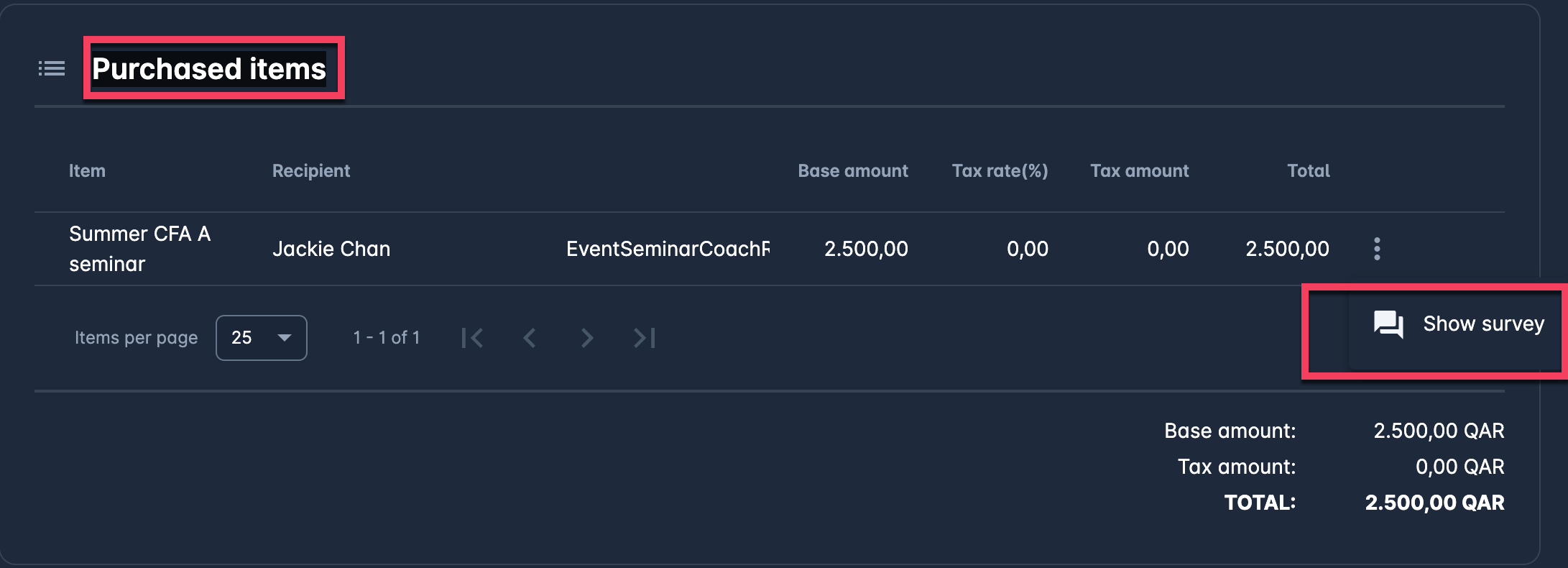
Task: Select the Show survey menu option
Action: point(1482,324)
